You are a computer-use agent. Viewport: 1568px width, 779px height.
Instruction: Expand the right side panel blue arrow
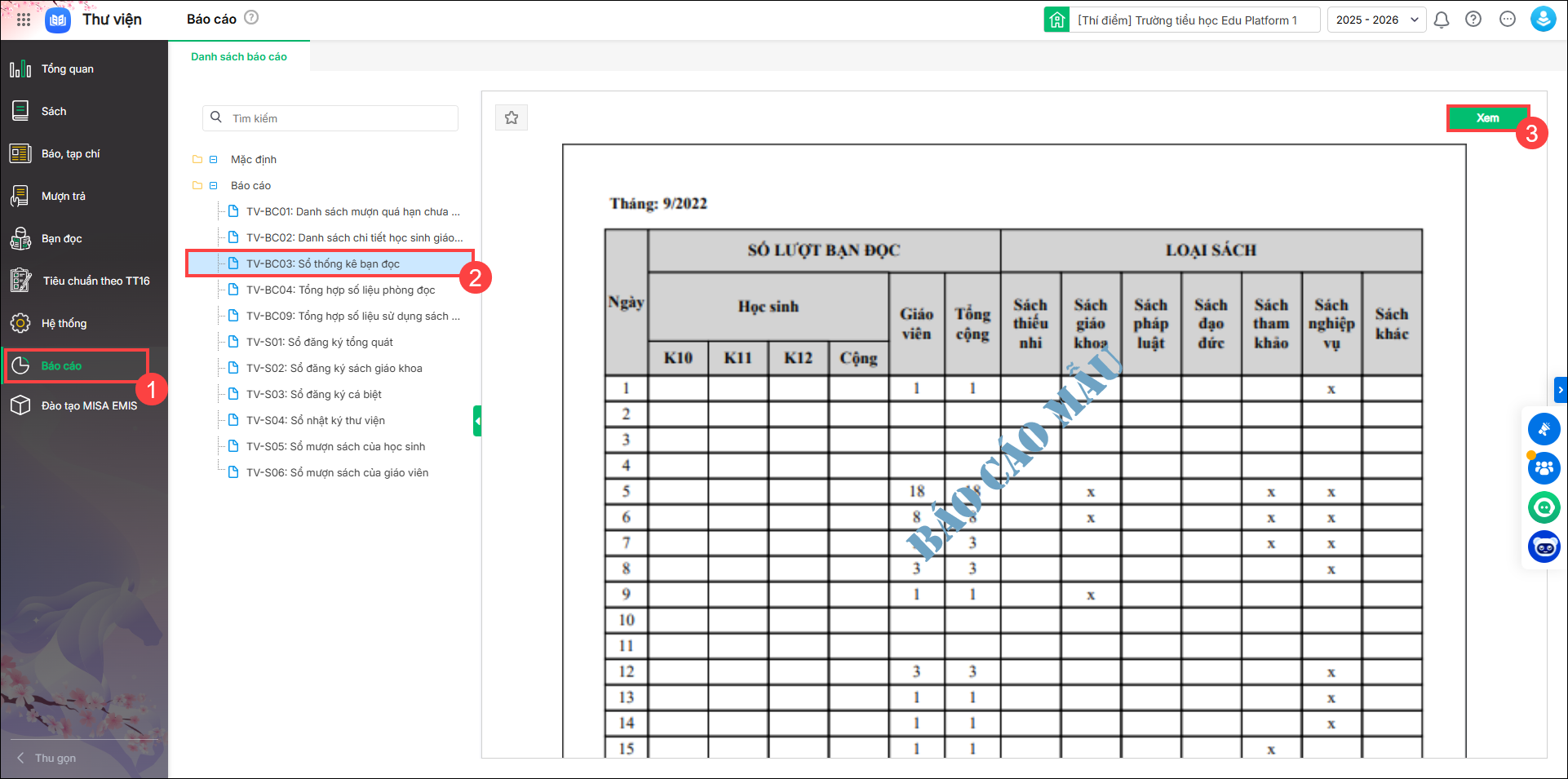click(x=1560, y=390)
